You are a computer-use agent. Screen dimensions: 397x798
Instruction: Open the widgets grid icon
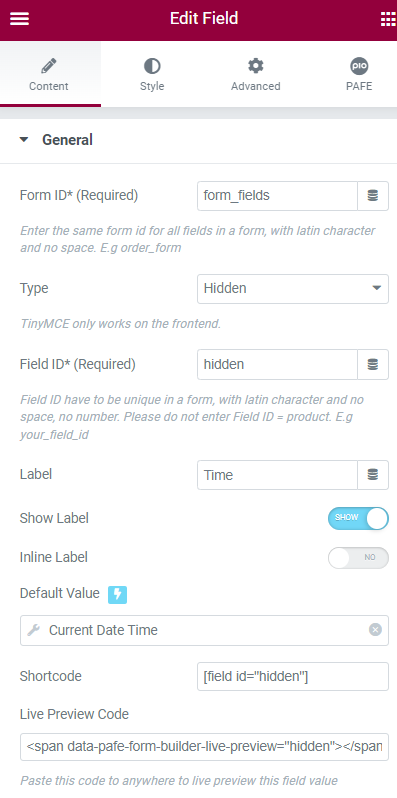click(388, 19)
